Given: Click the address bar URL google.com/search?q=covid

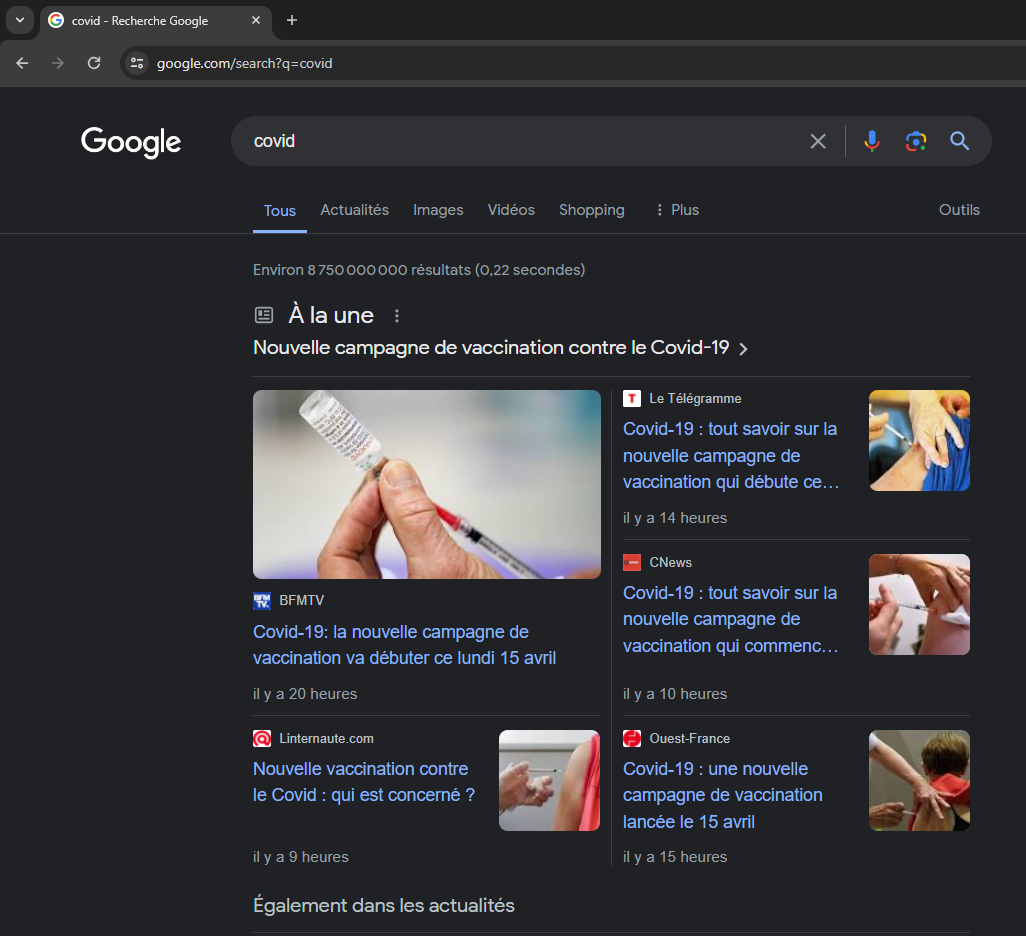Looking at the screenshot, I should [x=245, y=63].
